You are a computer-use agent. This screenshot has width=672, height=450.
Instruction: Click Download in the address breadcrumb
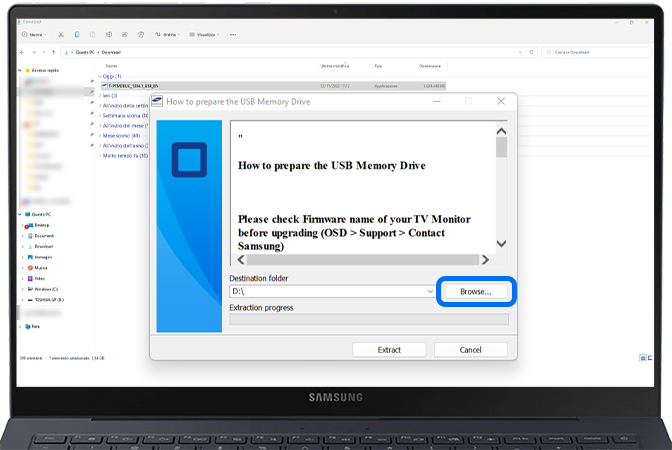pos(111,52)
